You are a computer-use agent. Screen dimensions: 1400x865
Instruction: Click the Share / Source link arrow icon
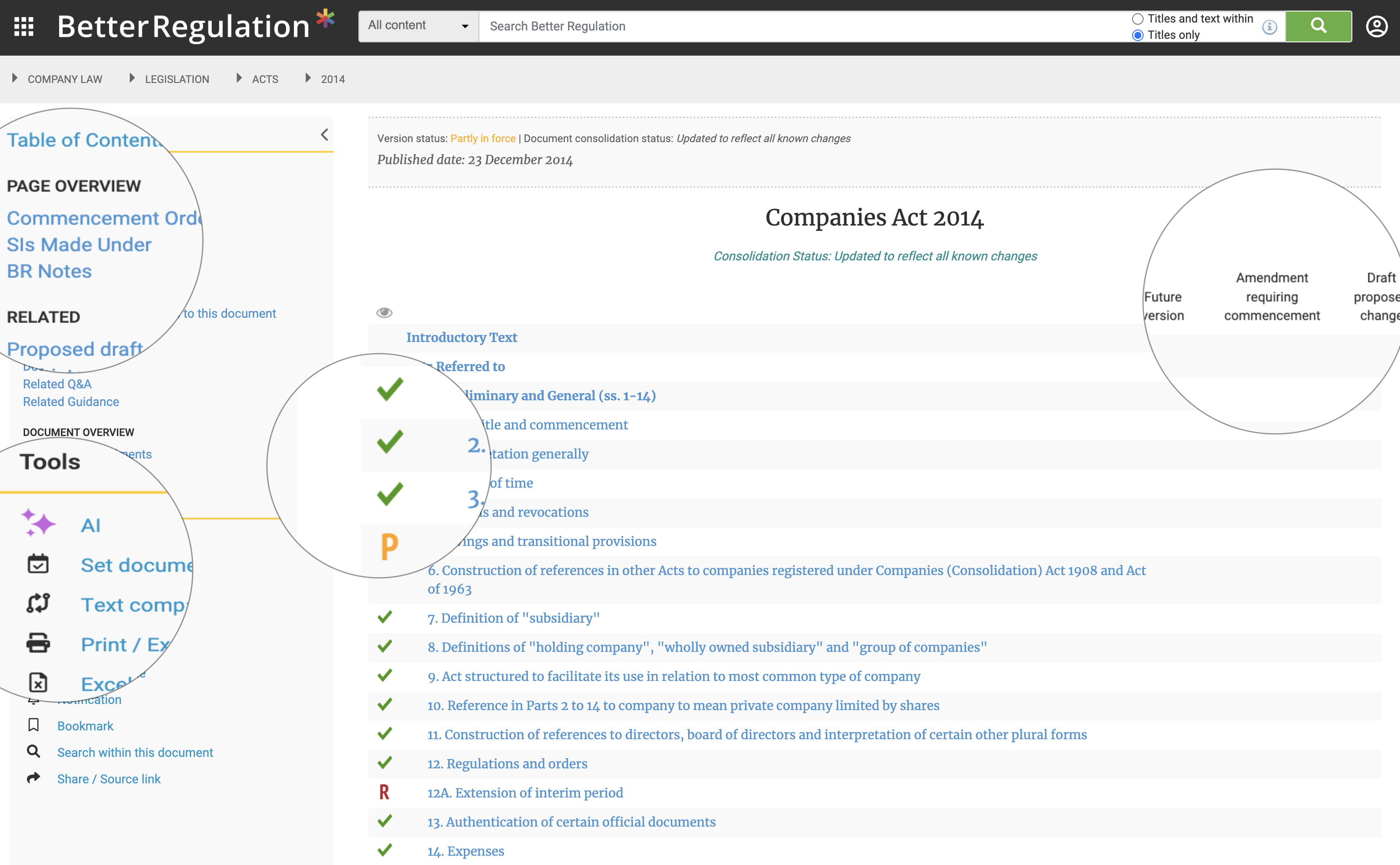pyautogui.click(x=34, y=778)
